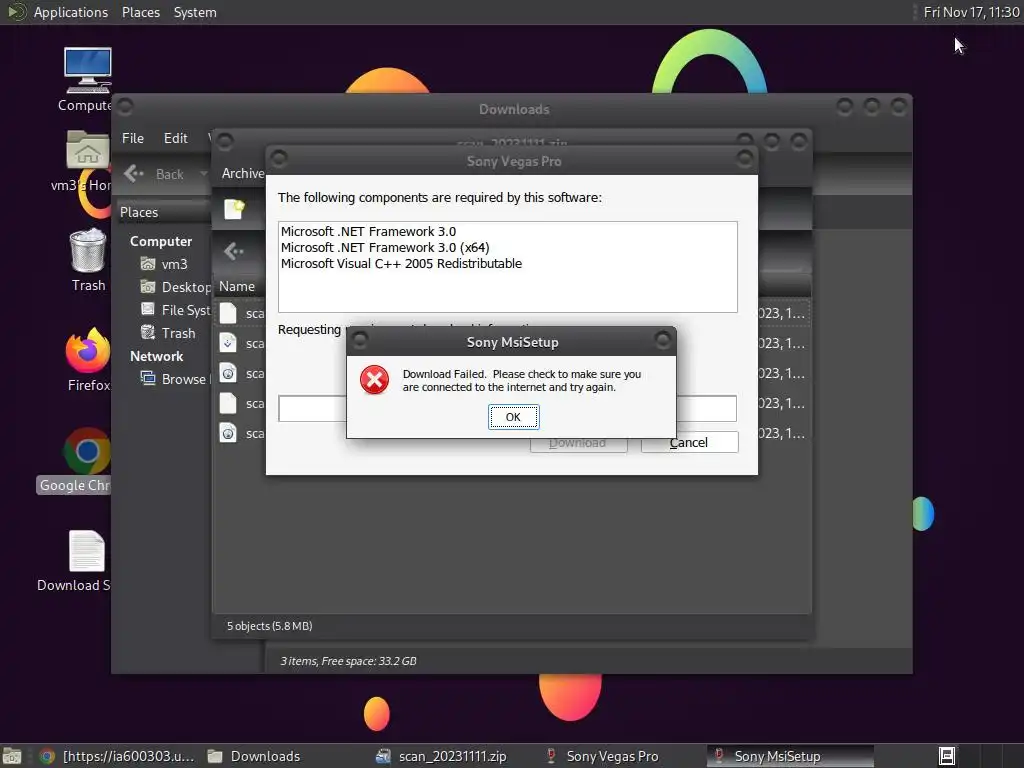
Task: Select Microsoft .NET Framework 3.0 (x64) entry
Action: coord(385,248)
